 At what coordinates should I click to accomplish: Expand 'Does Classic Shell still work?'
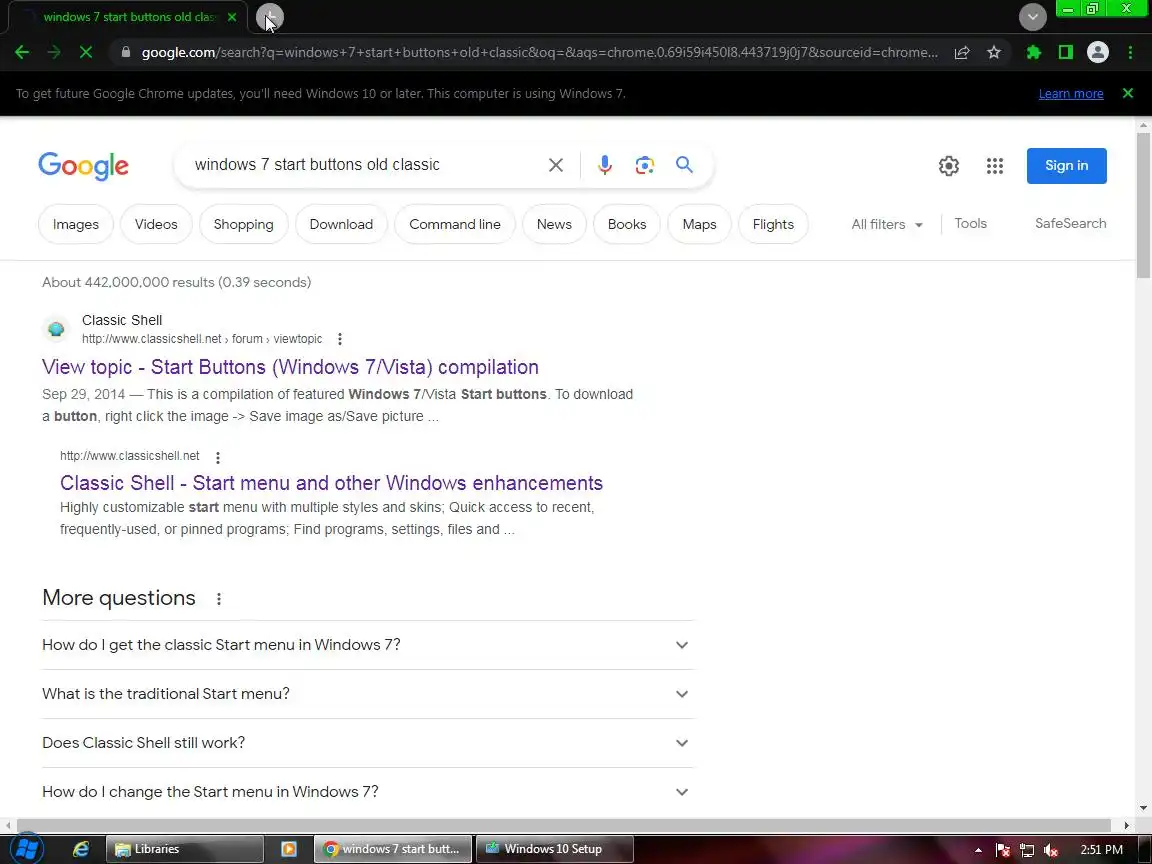click(x=368, y=743)
